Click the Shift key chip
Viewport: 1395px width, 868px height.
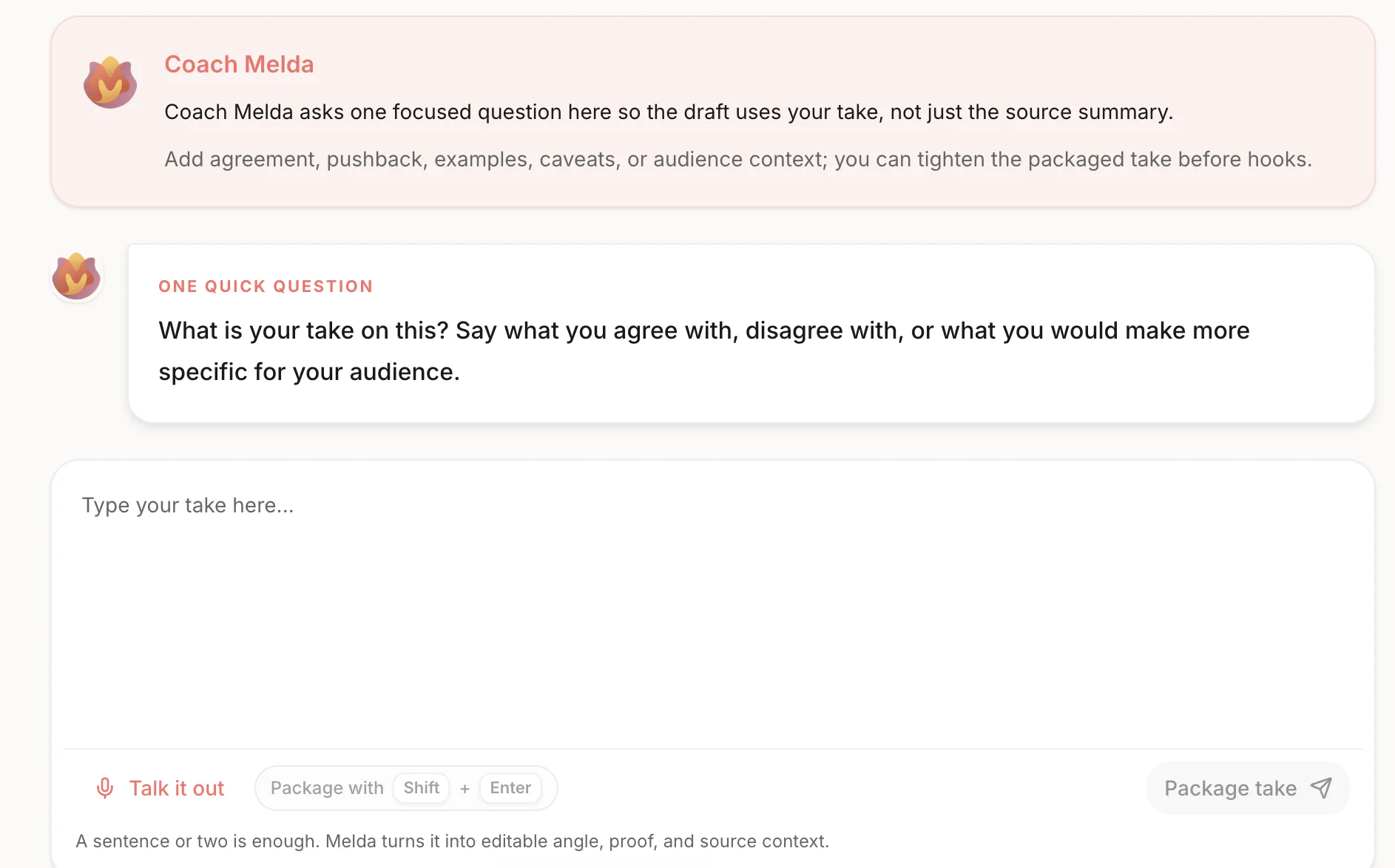(x=422, y=788)
